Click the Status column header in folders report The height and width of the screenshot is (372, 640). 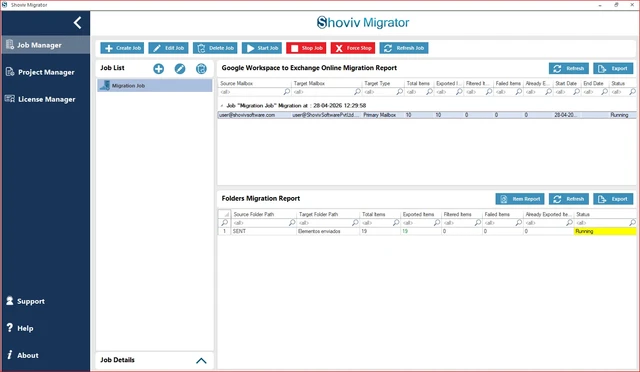pyautogui.click(x=605, y=214)
